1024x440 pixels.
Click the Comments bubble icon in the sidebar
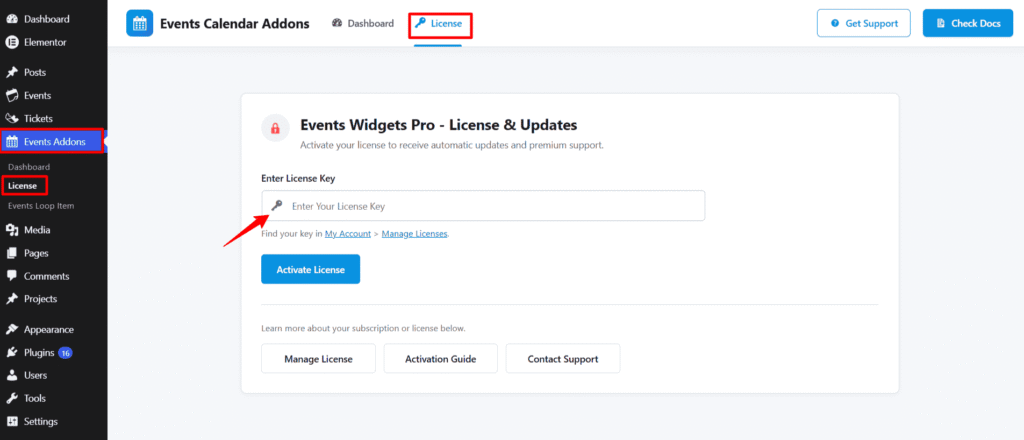click(12, 276)
